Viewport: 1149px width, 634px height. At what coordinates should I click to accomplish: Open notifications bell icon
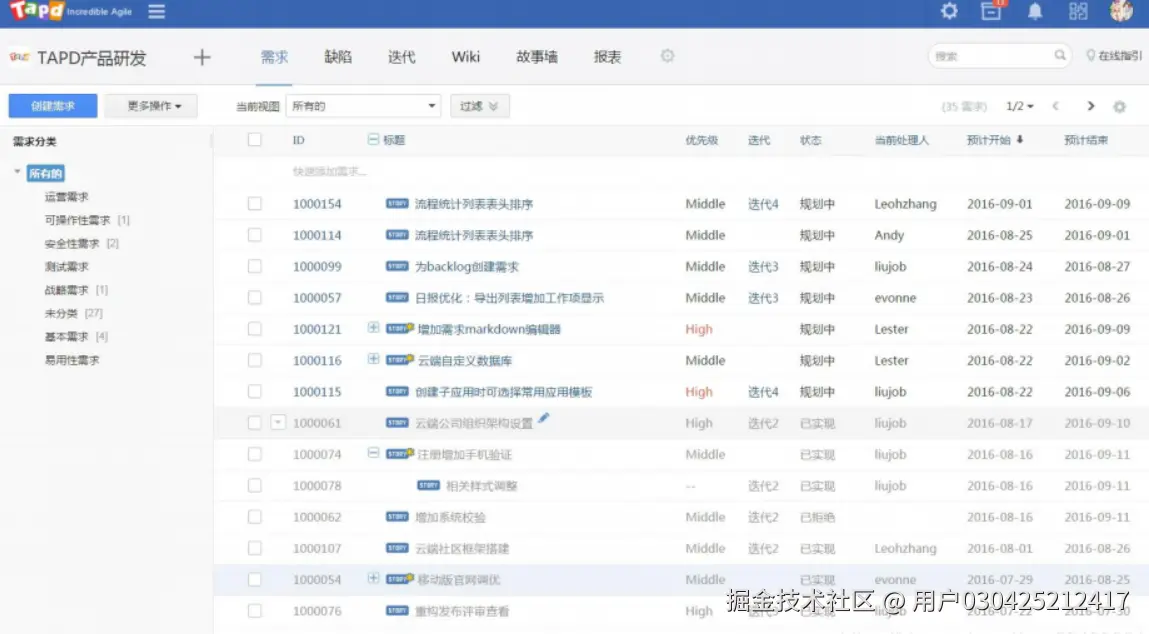tap(1035, 11)
